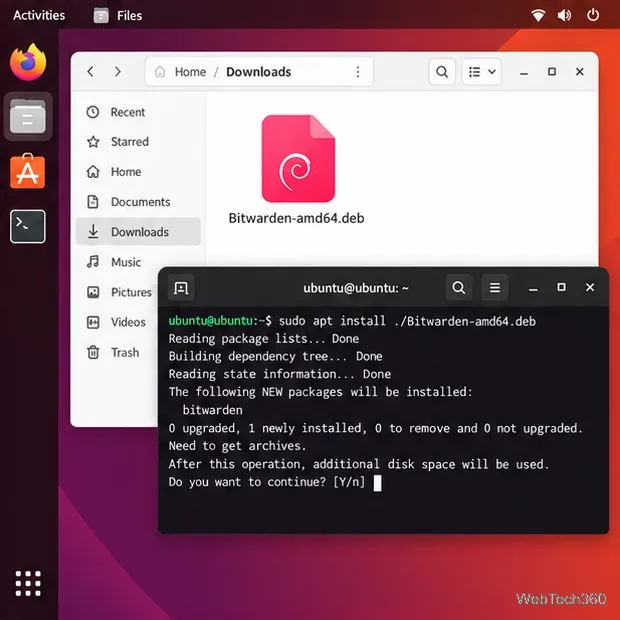The image size is (620, 620).
Task: Open a new terminal tab
Action: pos(181,288)
